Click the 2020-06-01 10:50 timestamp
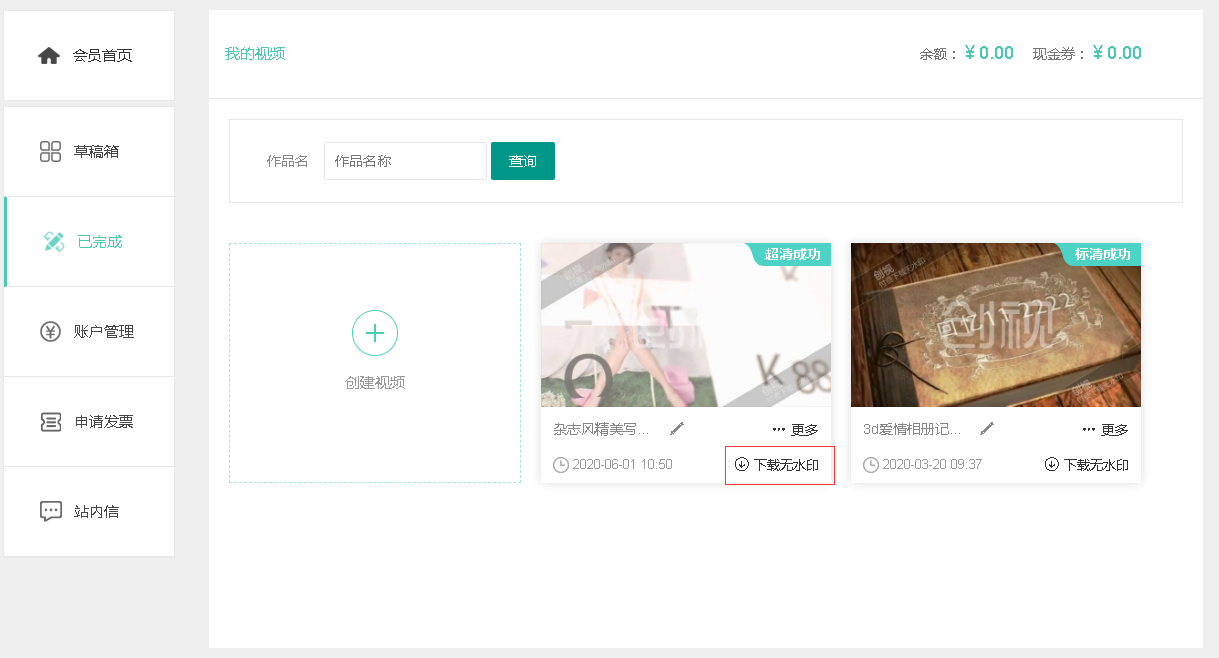This screenshot has width=1219, height=658. click(622, 465)
